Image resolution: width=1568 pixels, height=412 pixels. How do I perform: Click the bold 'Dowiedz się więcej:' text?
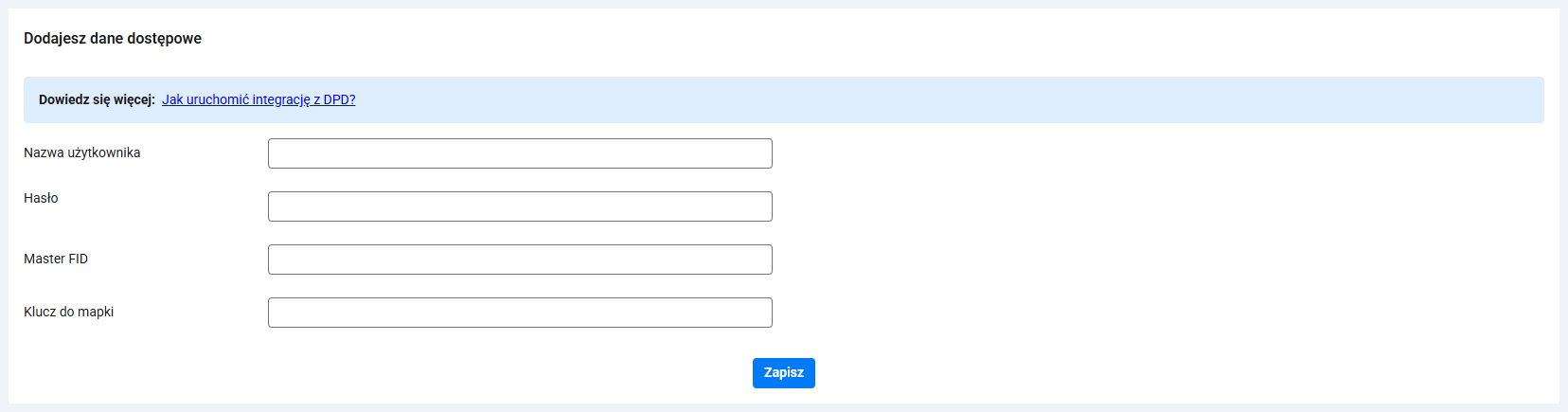[97, 99]
